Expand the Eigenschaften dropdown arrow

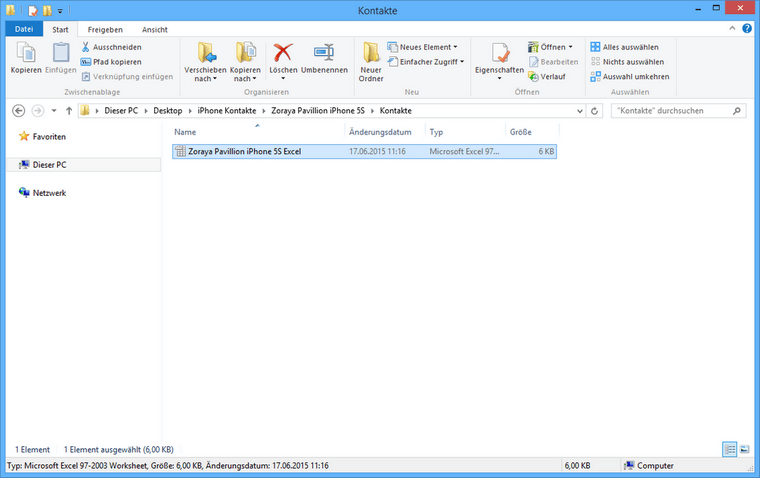[499, 79]
